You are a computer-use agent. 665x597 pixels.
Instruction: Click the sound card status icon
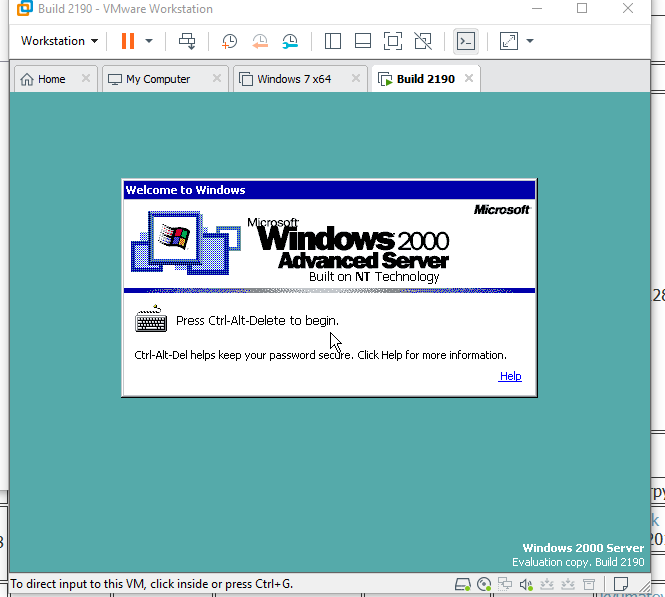(526, 585)
